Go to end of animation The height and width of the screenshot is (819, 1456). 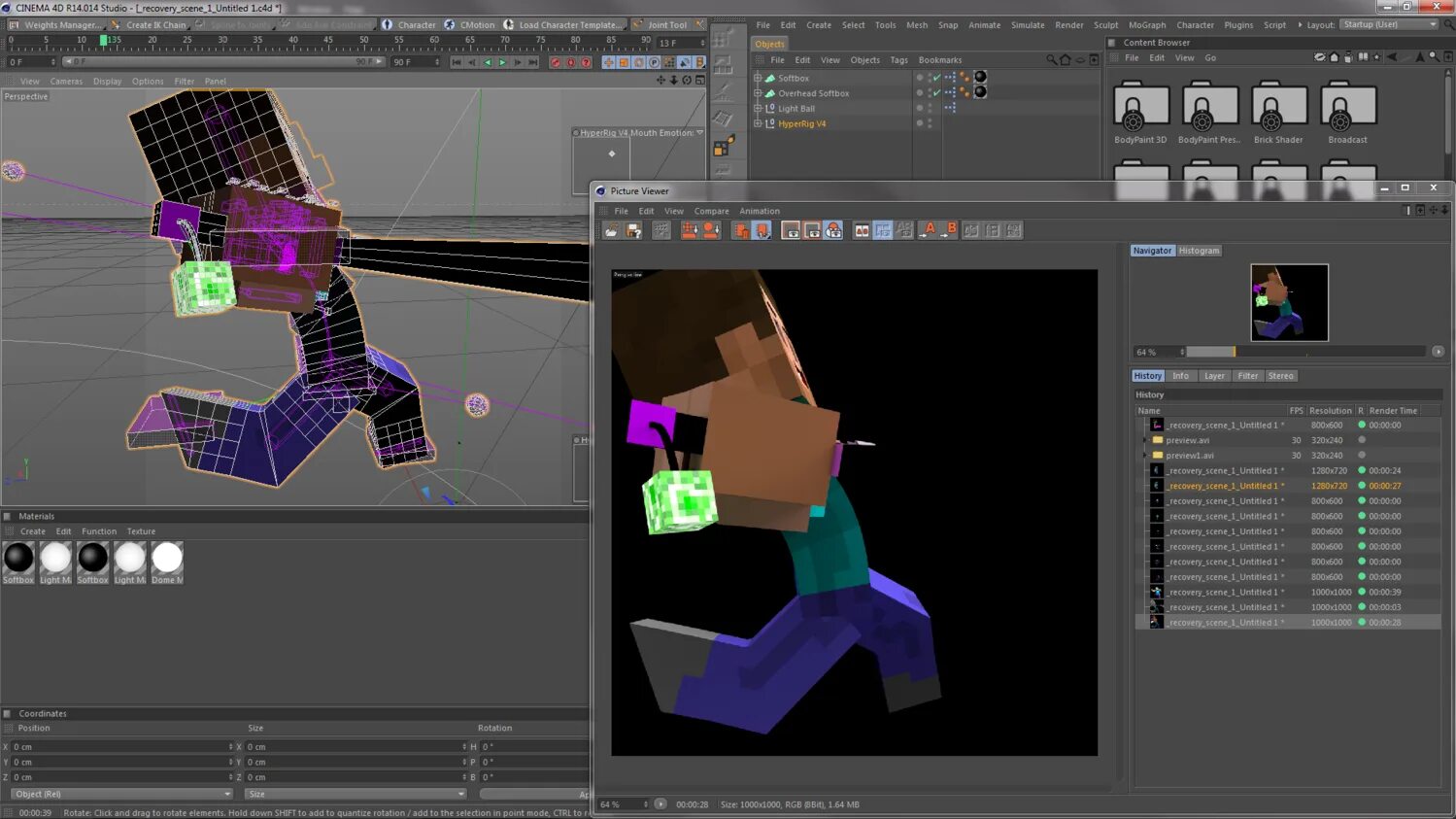pyautogui.click(x=532, y=62)
